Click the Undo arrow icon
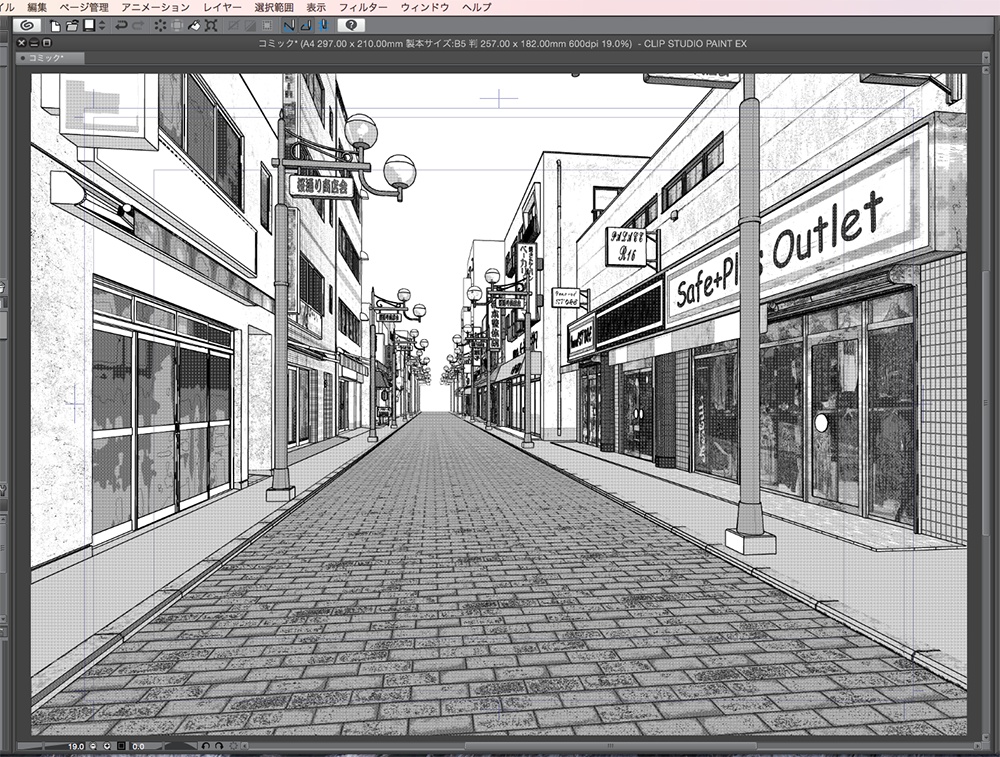This screenshot has height=757, width=1000. click(x=121, y=28)
